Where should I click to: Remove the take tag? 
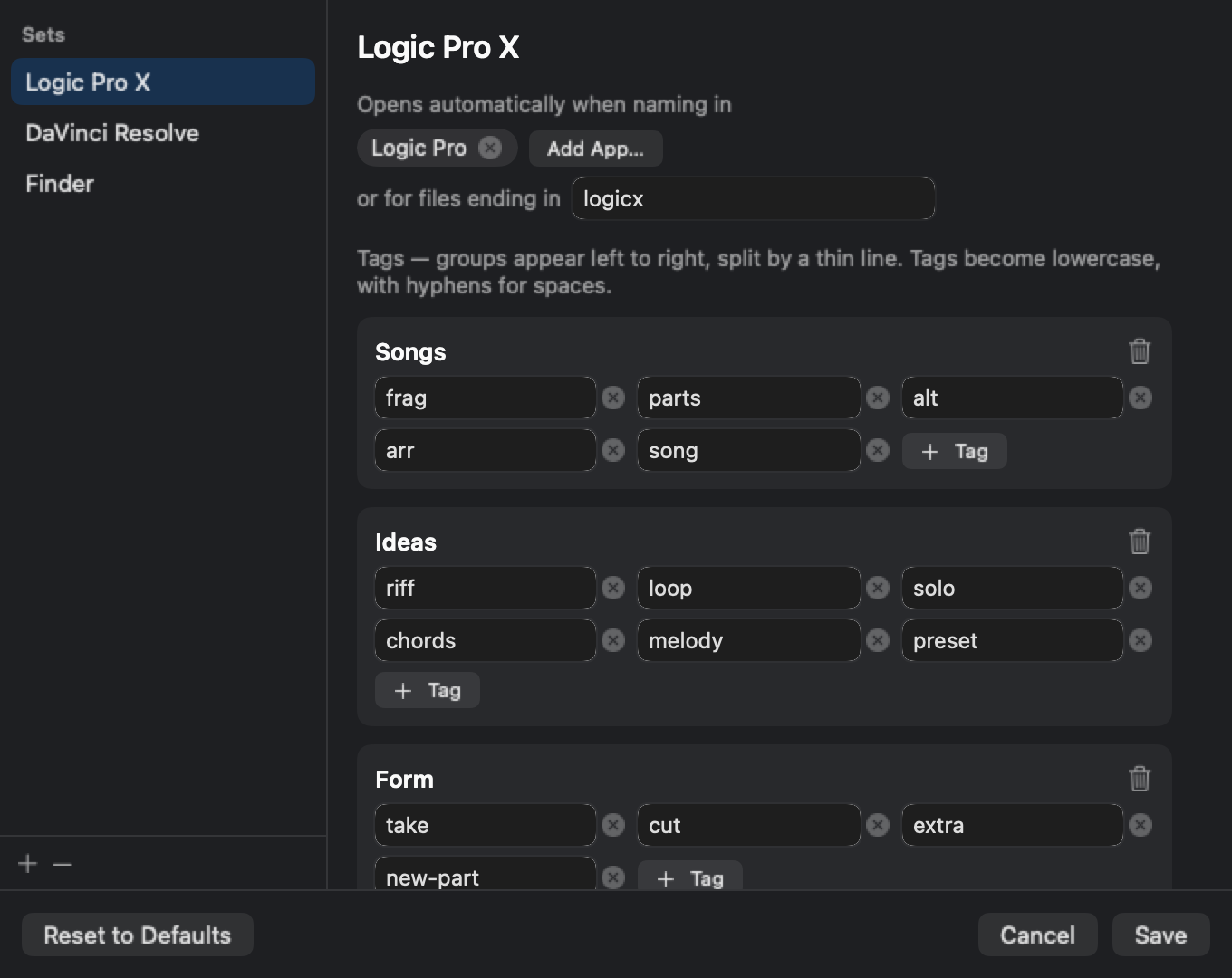click(x=613, y=825)
